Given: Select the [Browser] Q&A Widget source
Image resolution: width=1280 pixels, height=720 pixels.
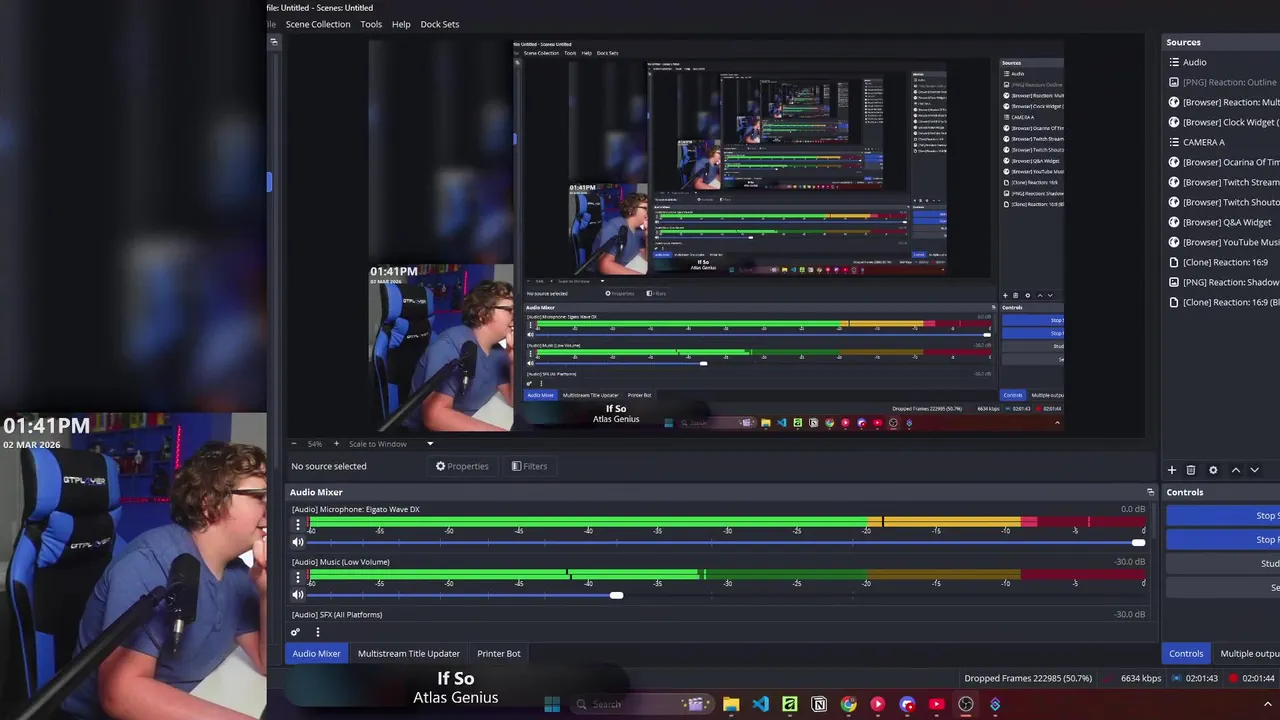Looking at the screenshot, I should click(1223, 222).
